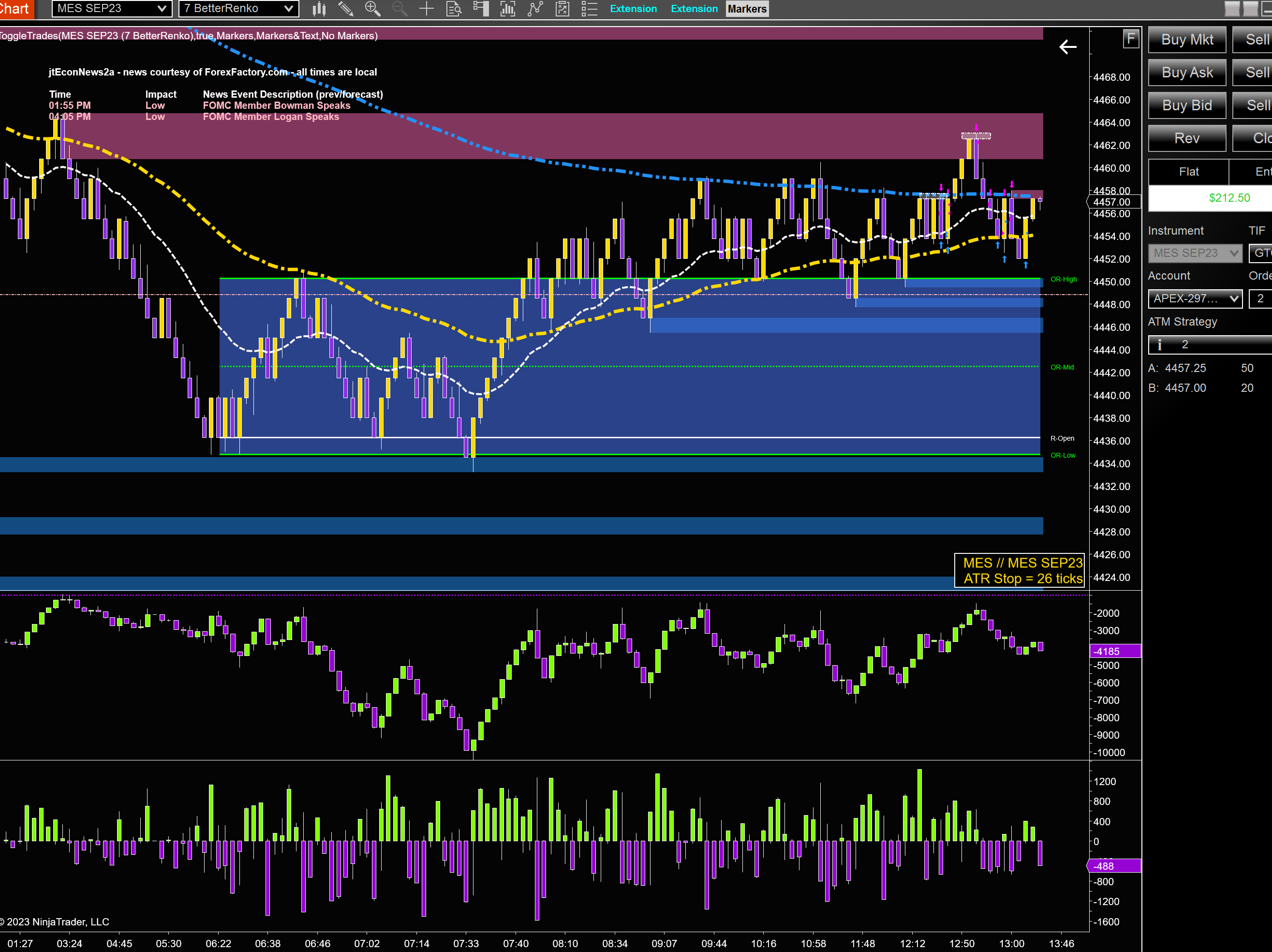Click the Sell button beside Buy Bid

point(1253,105)
